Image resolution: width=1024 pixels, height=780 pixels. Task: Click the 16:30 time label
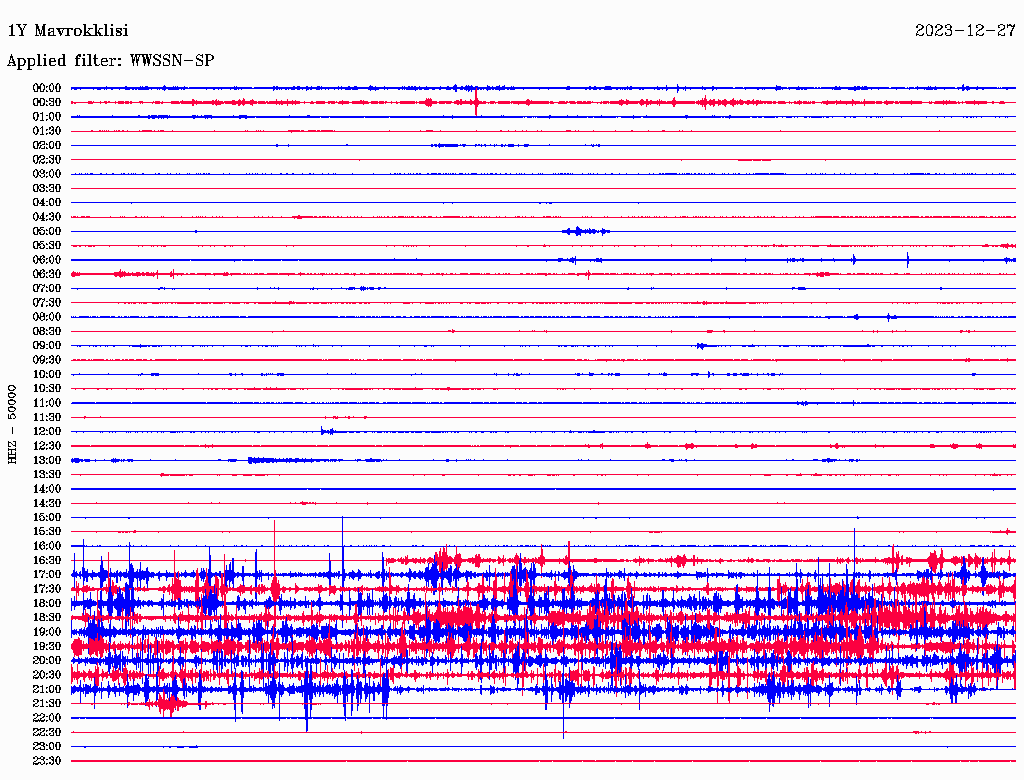tap(47, 561)
